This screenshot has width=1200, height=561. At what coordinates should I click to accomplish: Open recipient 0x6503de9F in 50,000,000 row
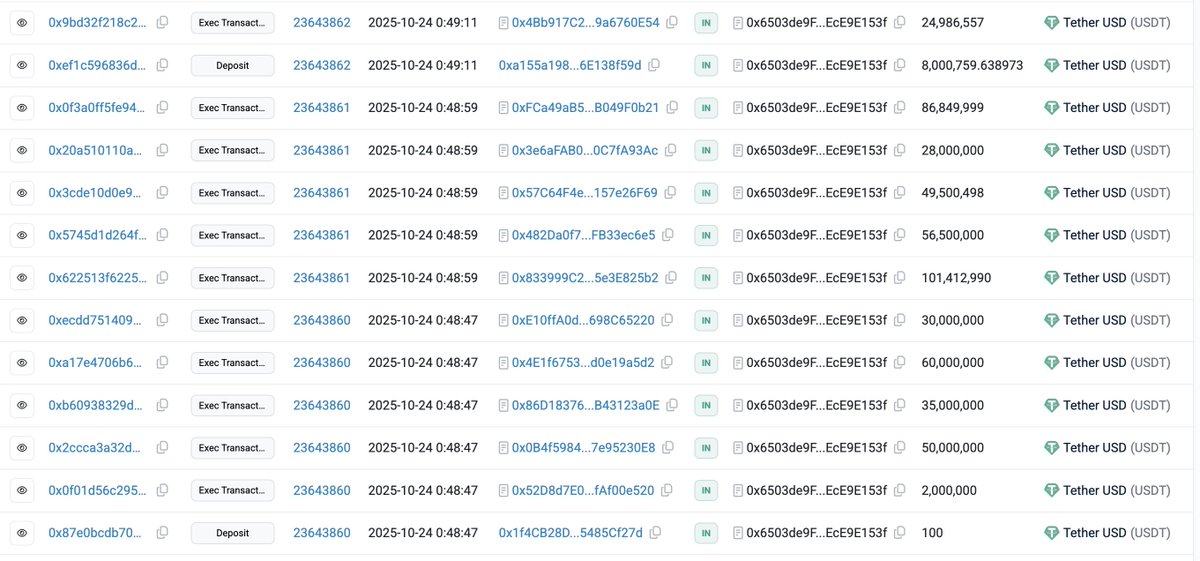coord(816,447)
